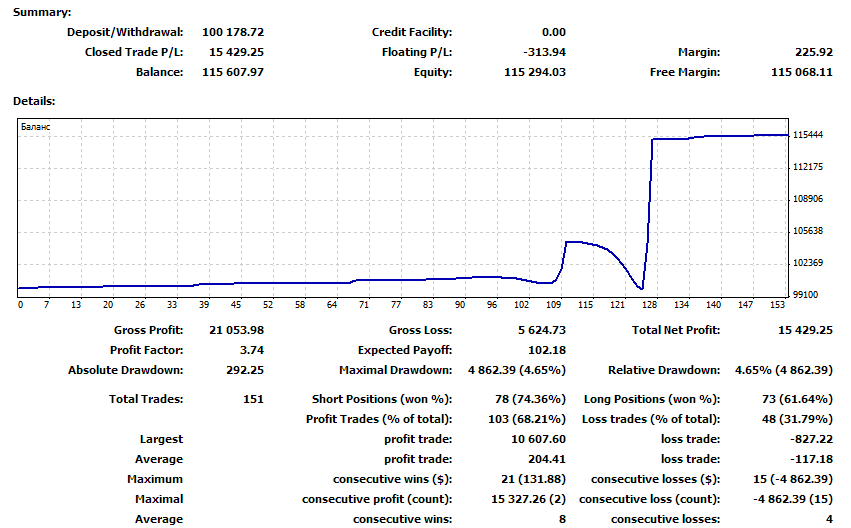This screenshot has height=528, width=851.
Task: Click the Баланс chart legend label
Action: (x=35, y=126)
